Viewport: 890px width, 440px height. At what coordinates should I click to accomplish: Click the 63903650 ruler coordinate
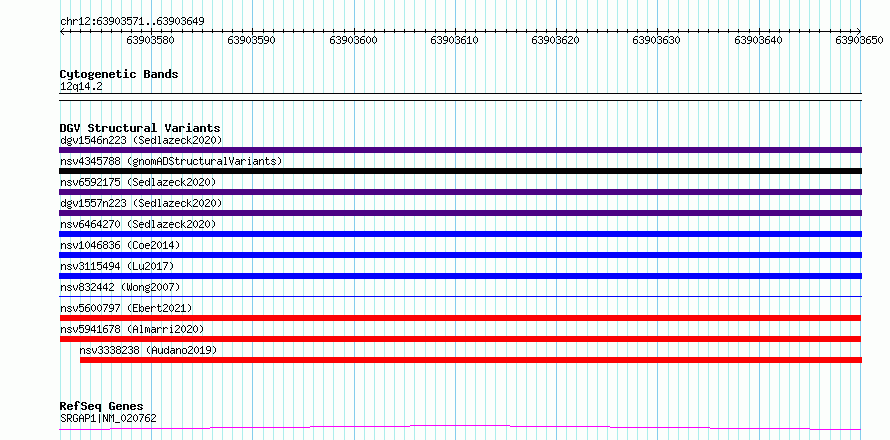pyautogui.click(x=859, y=40)
